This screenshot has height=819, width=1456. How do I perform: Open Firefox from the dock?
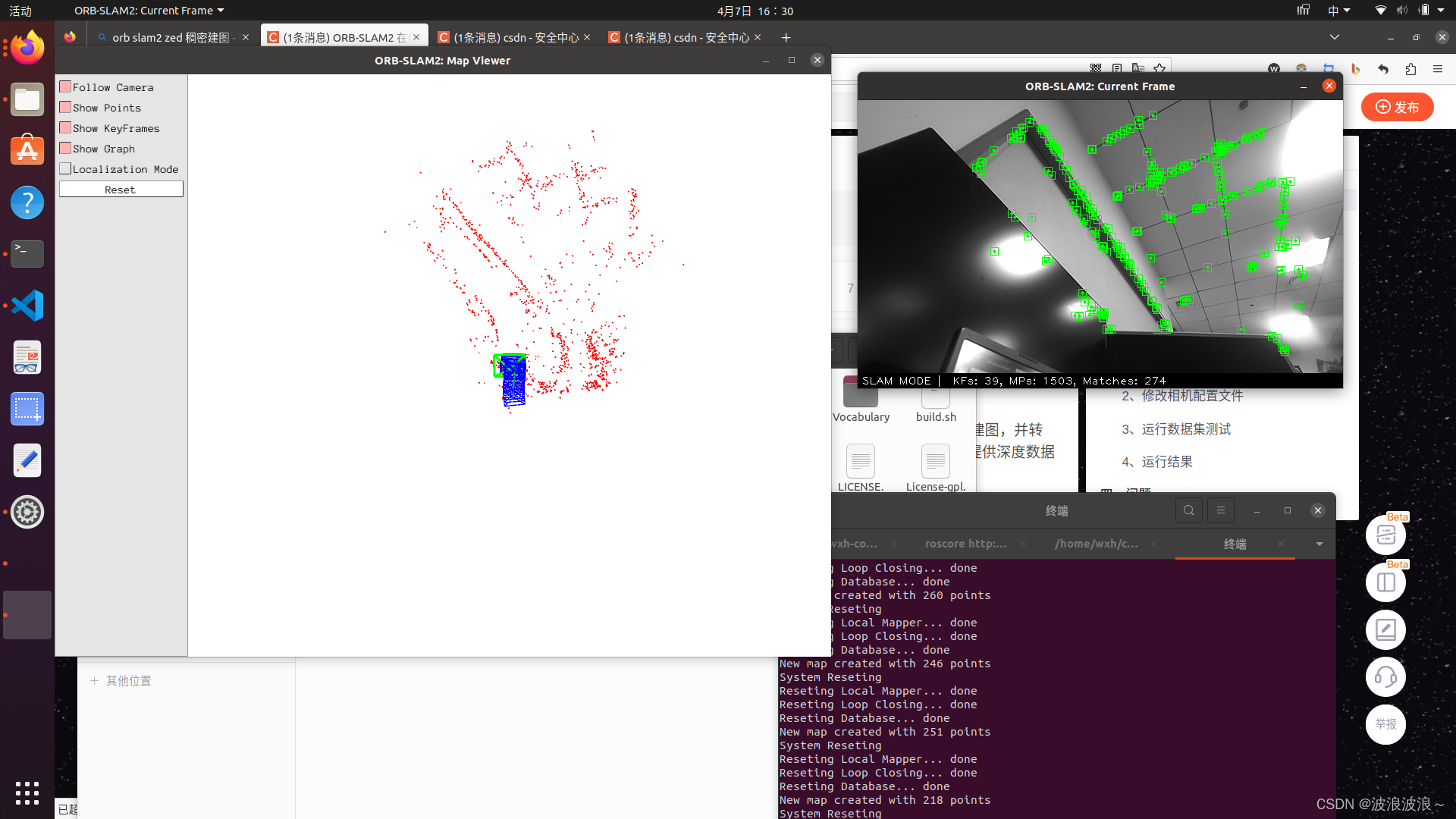click(x=27, y=49)
